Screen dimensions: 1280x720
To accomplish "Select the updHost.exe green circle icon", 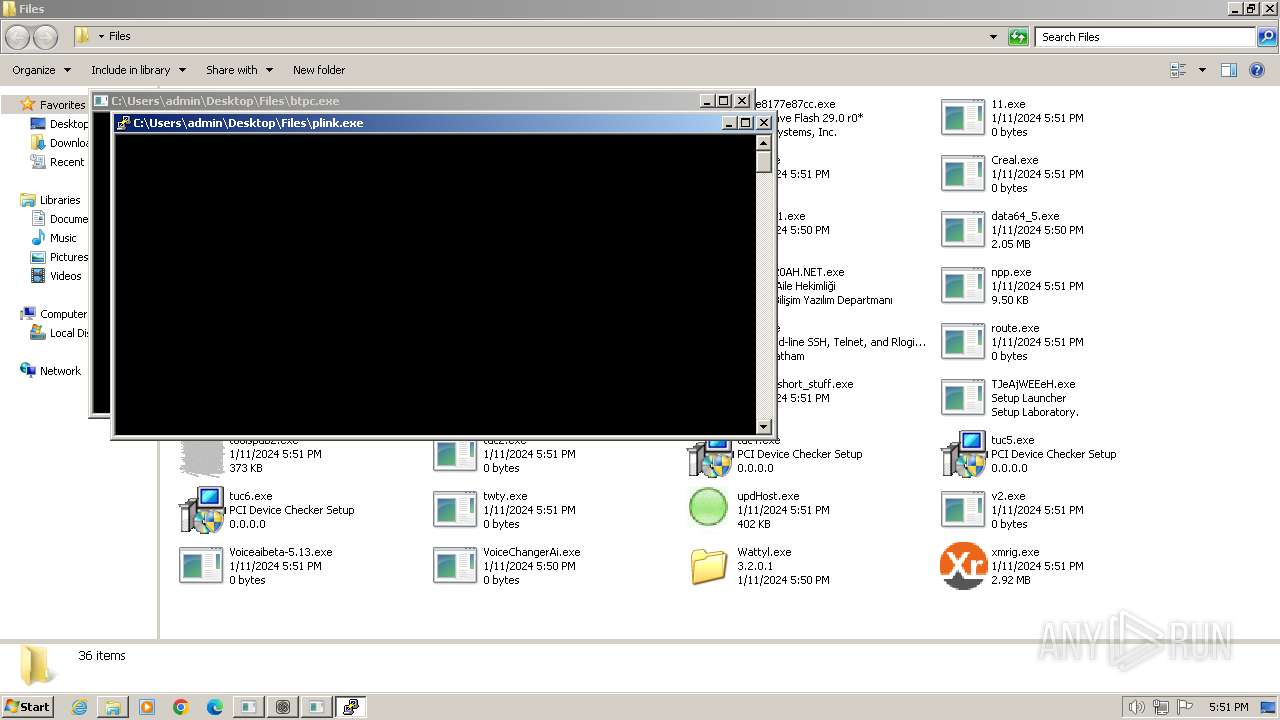I will click(708, 507).
